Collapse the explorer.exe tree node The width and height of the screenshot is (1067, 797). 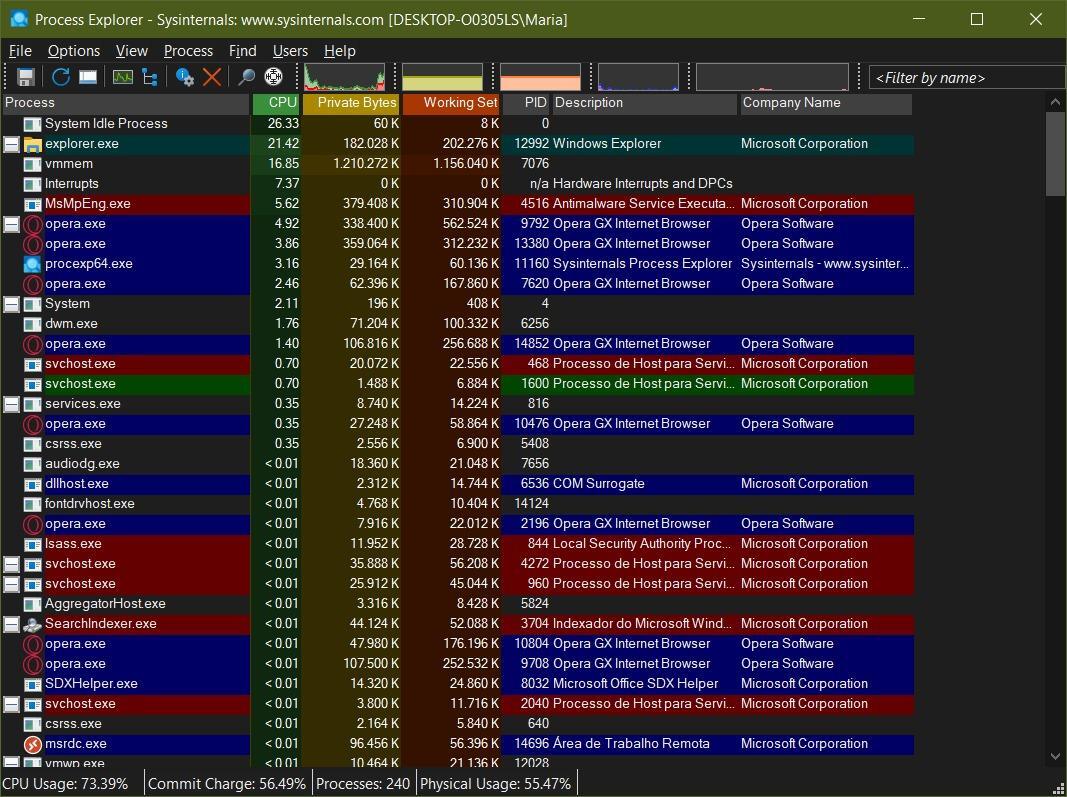12,144
